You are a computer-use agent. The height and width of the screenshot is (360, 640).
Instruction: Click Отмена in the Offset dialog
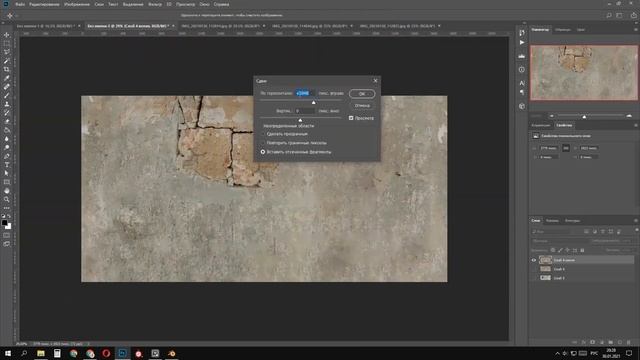point(362,106)
